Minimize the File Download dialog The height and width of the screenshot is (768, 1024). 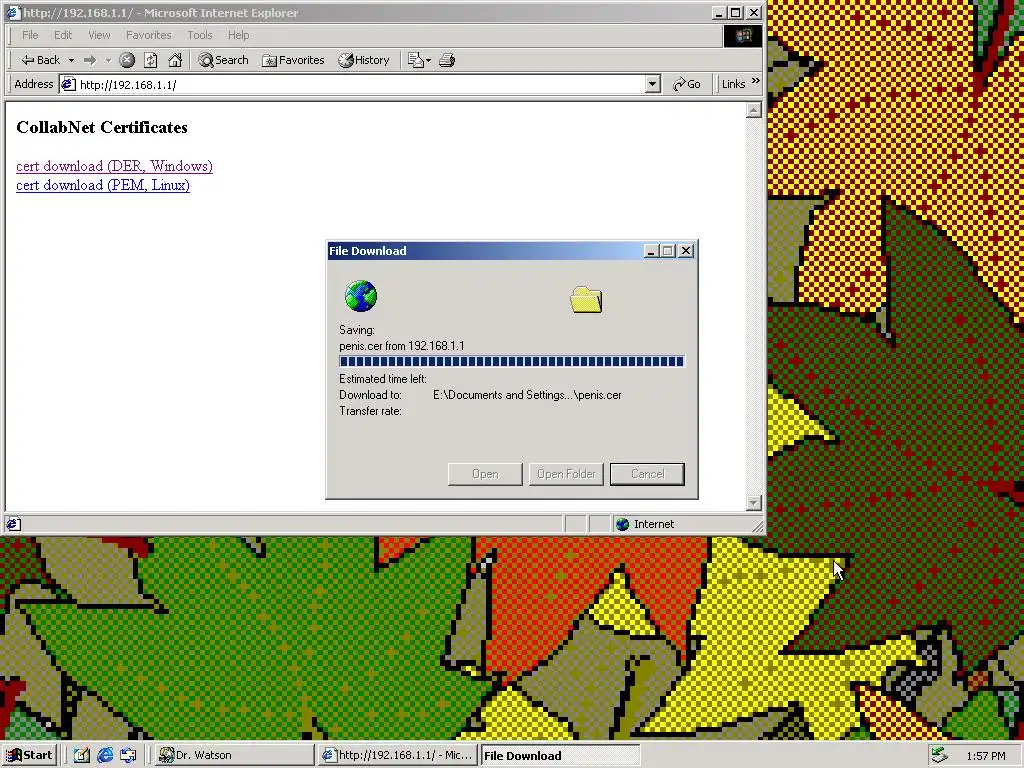click(x=651, y=251)
